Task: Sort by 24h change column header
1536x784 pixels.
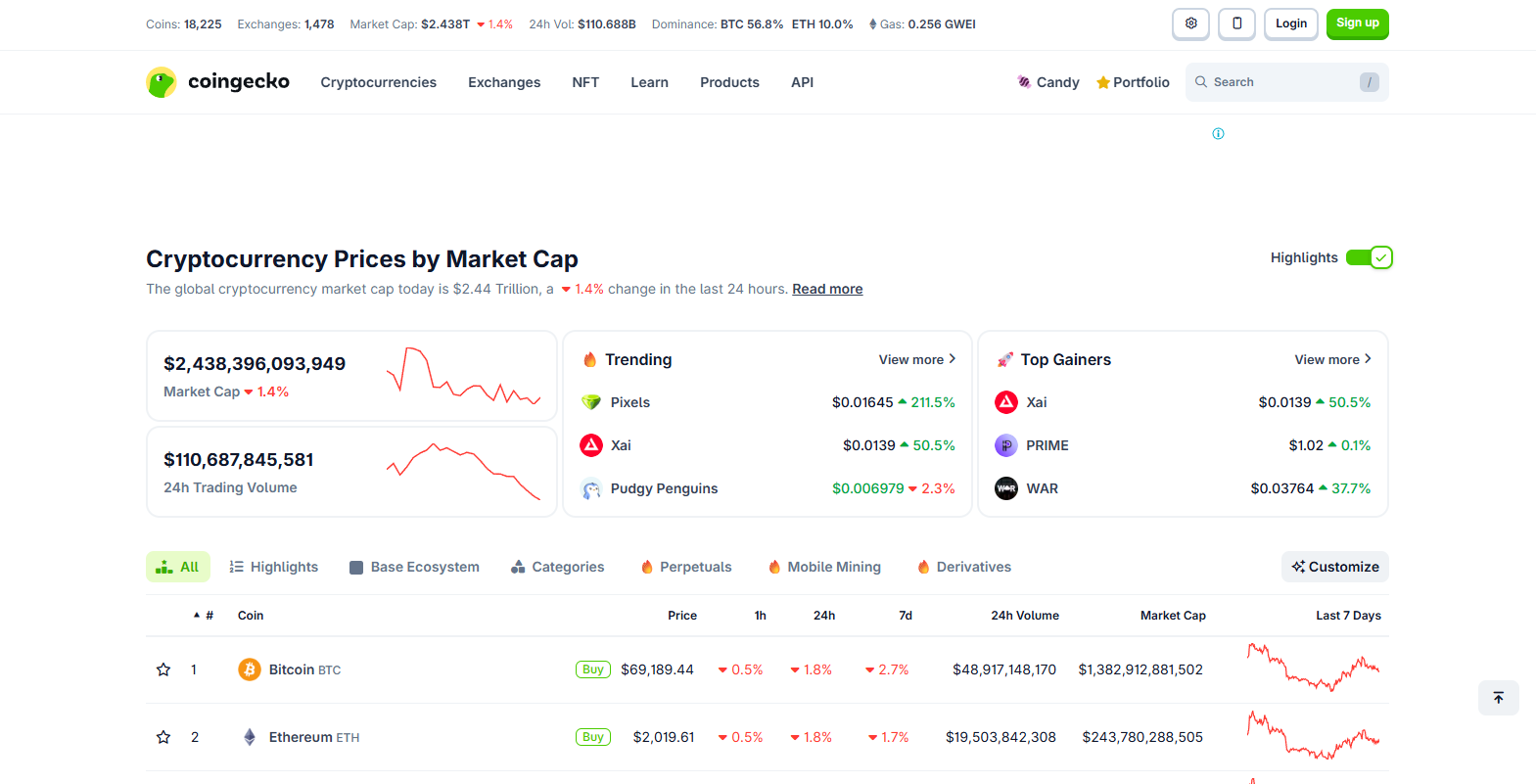Action: (824, 616)
